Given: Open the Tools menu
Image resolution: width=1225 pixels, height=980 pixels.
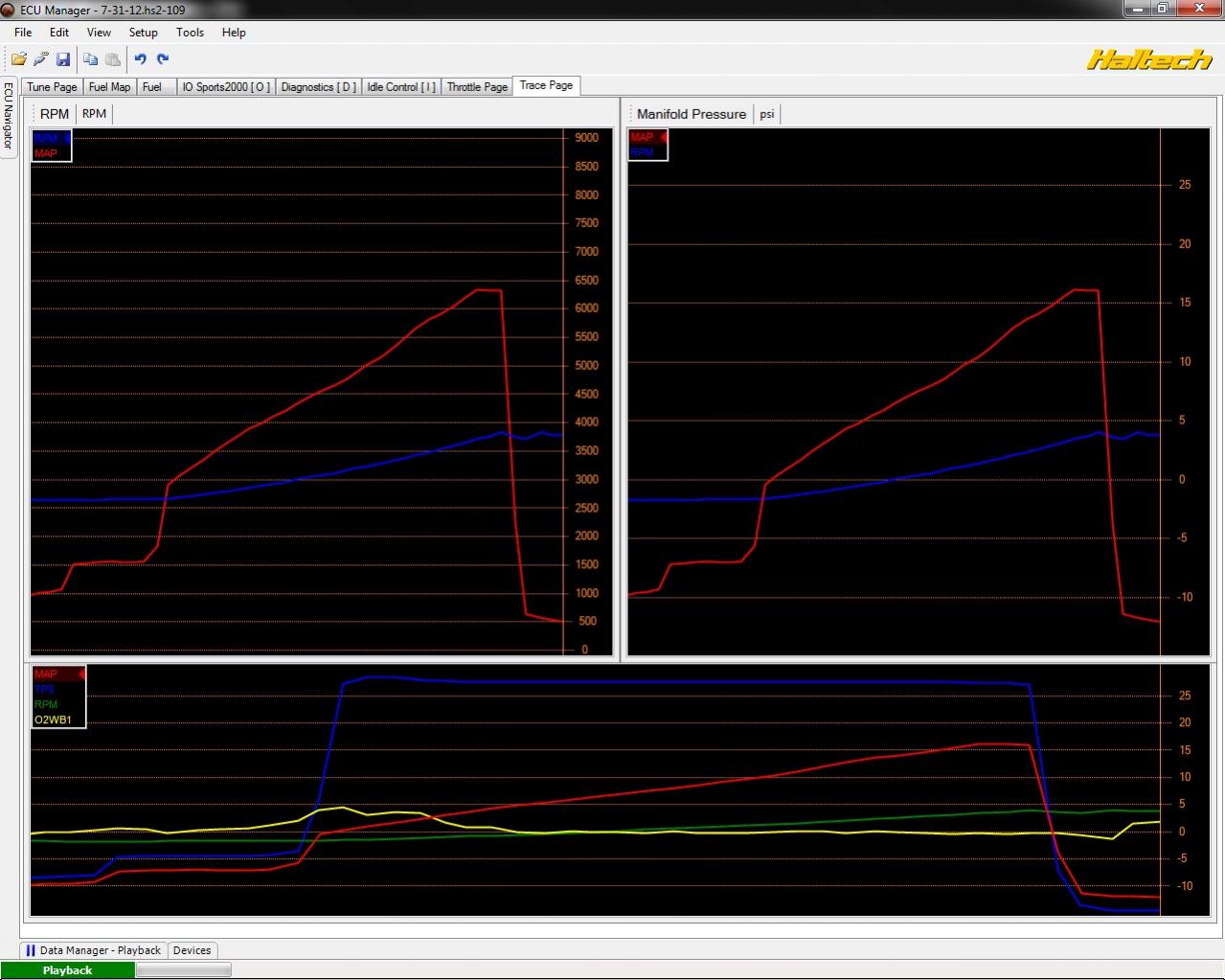Looking at the screenshot, I should [190, 32].
